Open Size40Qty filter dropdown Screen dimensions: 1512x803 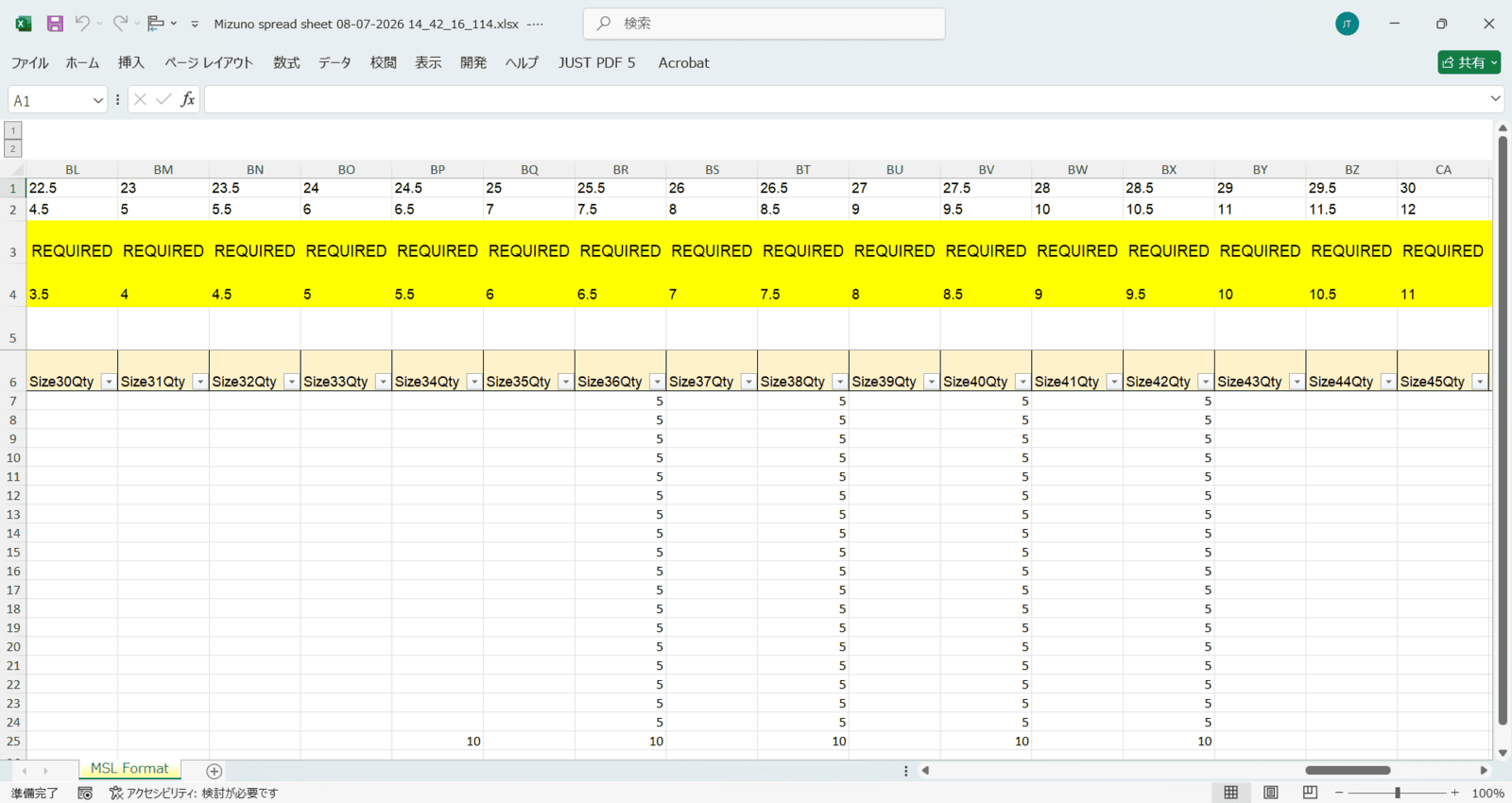tap(1022, 382)
